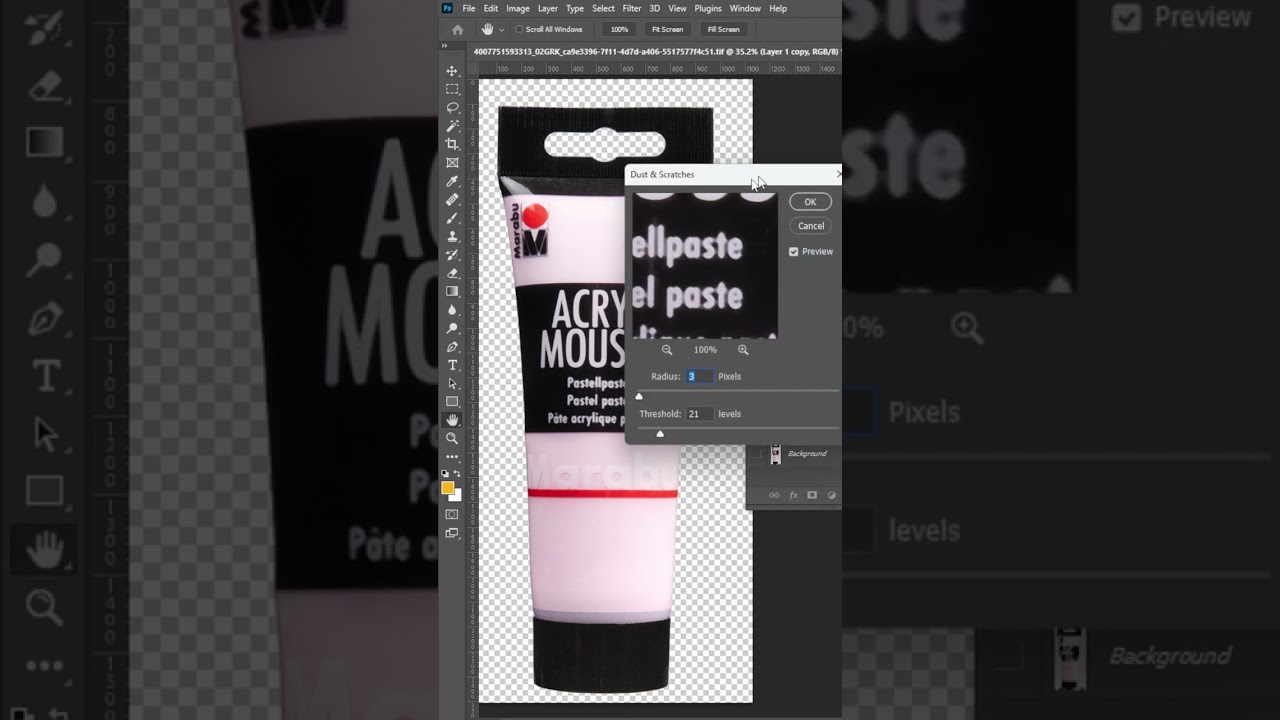Select the History Brush tool

(x=452, y=254)
